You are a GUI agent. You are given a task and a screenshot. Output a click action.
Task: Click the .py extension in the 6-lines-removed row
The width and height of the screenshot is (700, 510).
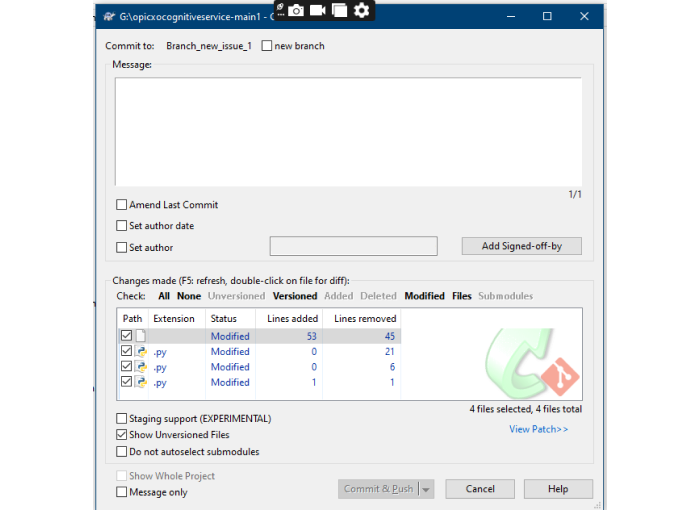click(x=160, y=368)
